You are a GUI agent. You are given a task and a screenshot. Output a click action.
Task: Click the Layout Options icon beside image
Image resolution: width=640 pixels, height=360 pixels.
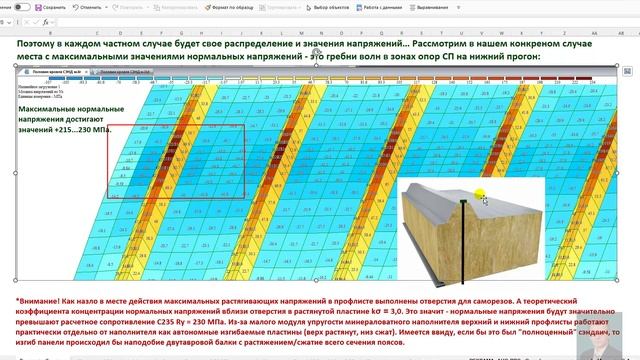click(627, 71)
